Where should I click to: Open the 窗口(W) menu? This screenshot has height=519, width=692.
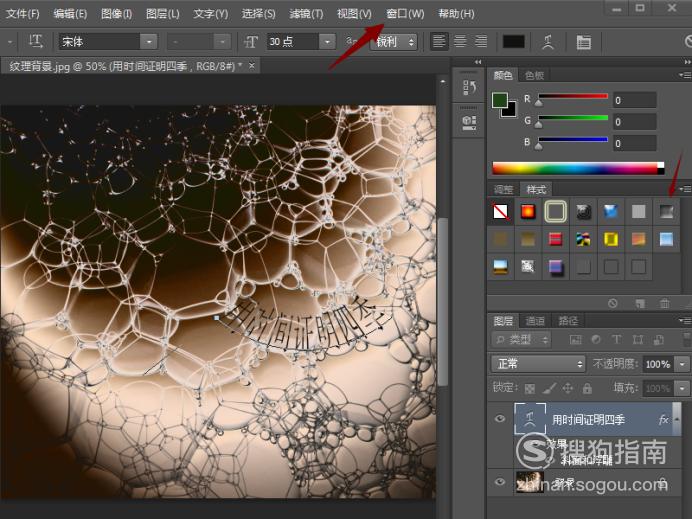click(x=405, y=14)
